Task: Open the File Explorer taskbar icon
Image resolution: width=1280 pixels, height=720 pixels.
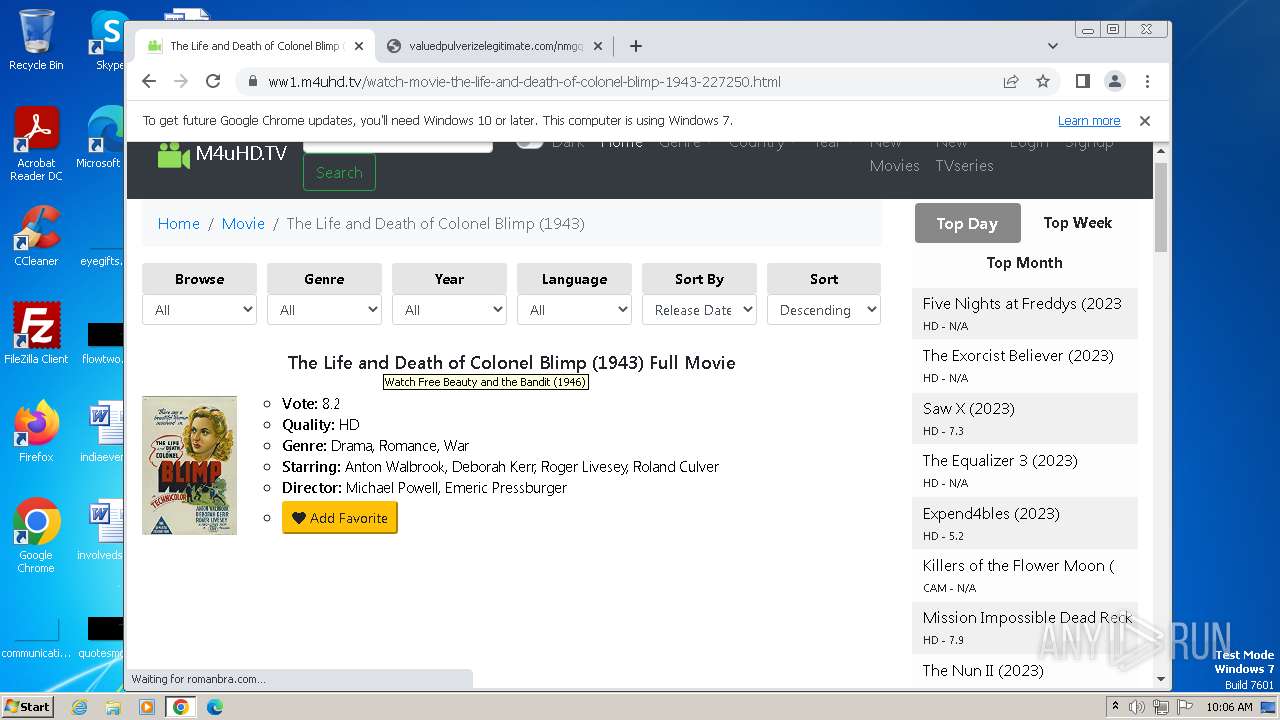Action: click(113, 707)
